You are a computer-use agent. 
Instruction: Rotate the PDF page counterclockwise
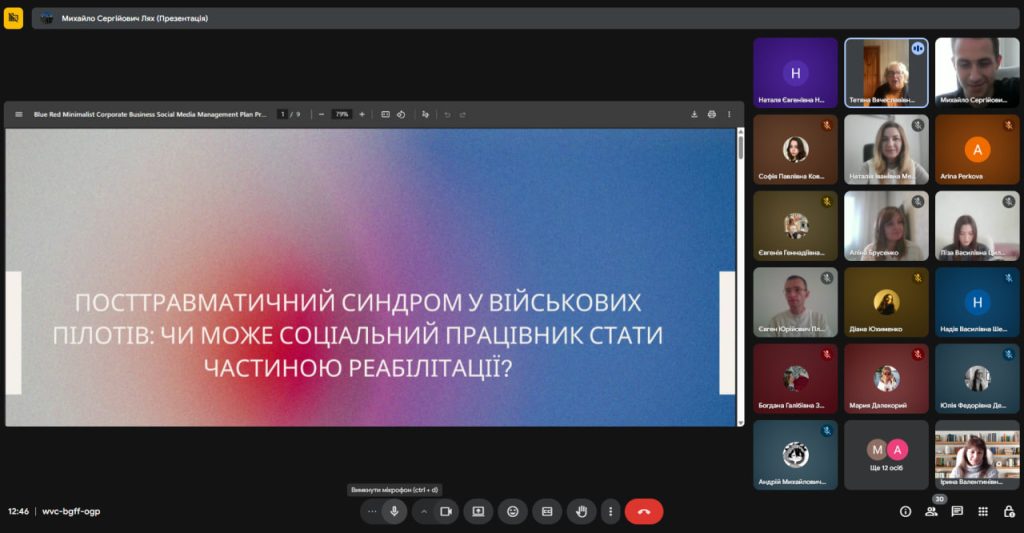(x=401, y=114)
